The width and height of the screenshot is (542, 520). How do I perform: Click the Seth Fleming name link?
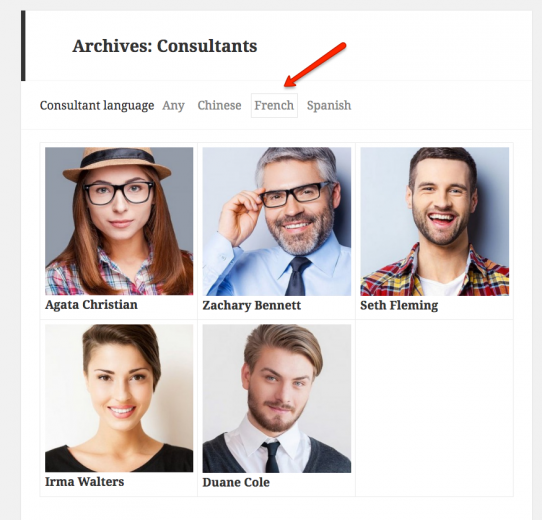click(399, 305)
